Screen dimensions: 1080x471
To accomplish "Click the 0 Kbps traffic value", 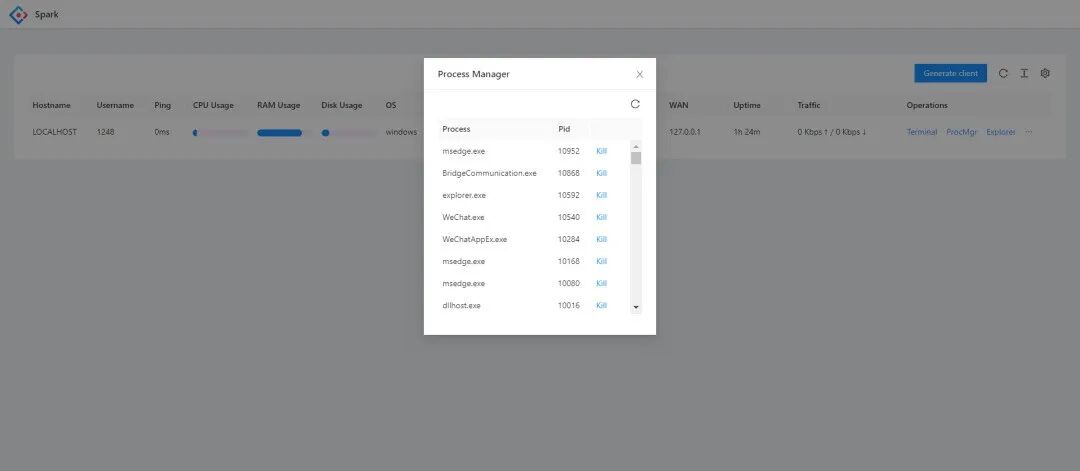I will 832,132.
